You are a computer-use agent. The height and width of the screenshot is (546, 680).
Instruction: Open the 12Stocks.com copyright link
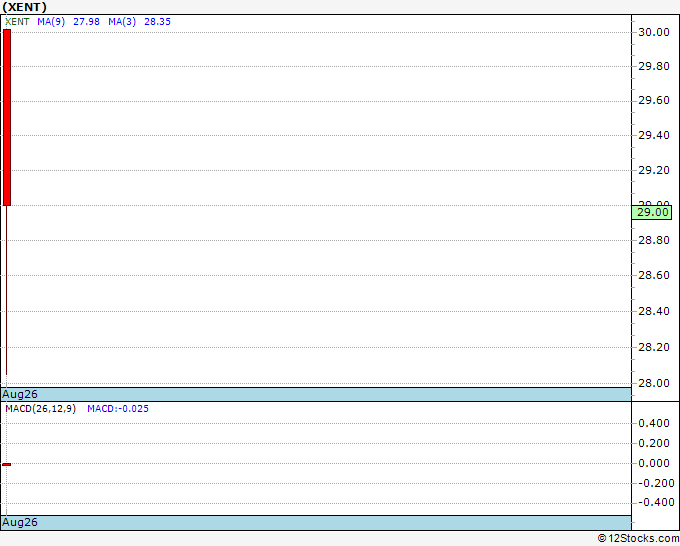click(x=638, y=538)
